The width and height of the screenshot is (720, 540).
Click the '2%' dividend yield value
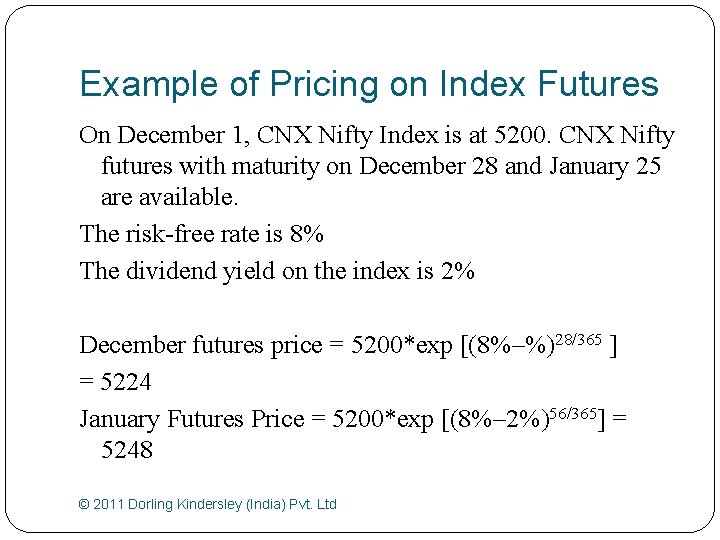[x=458, y=271]
